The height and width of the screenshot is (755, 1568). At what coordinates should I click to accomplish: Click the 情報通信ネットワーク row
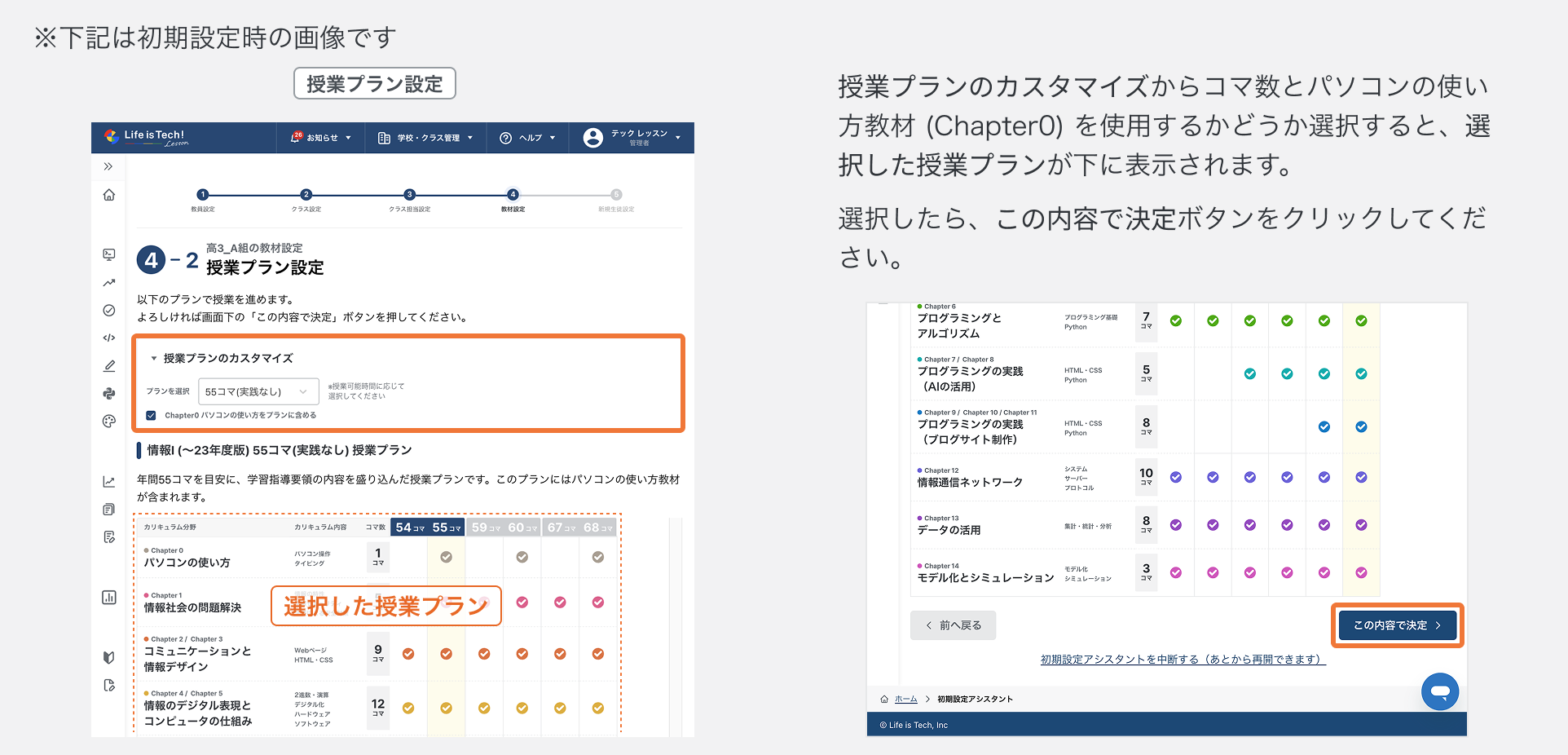pyautogui.click(x=1145, y=478)
